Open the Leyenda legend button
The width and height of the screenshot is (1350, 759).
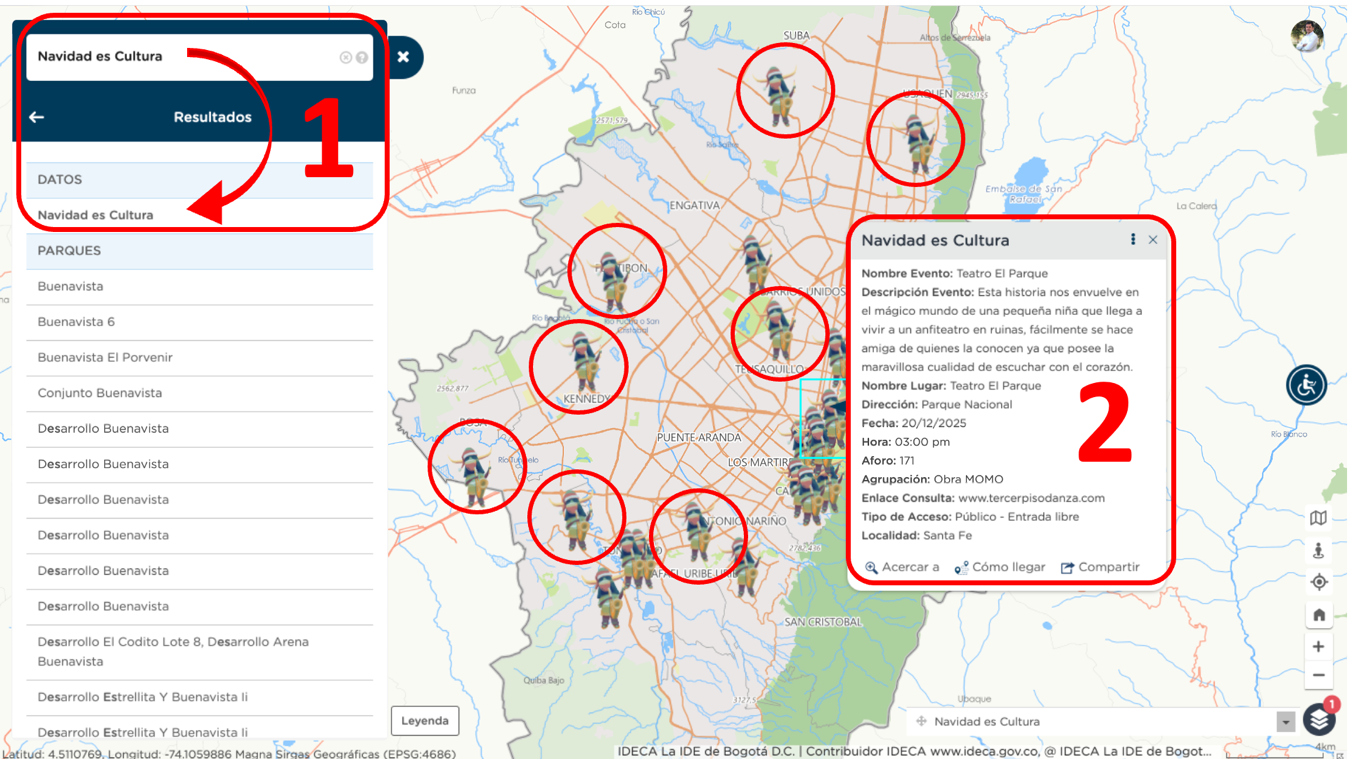click(x=425, y=721)
